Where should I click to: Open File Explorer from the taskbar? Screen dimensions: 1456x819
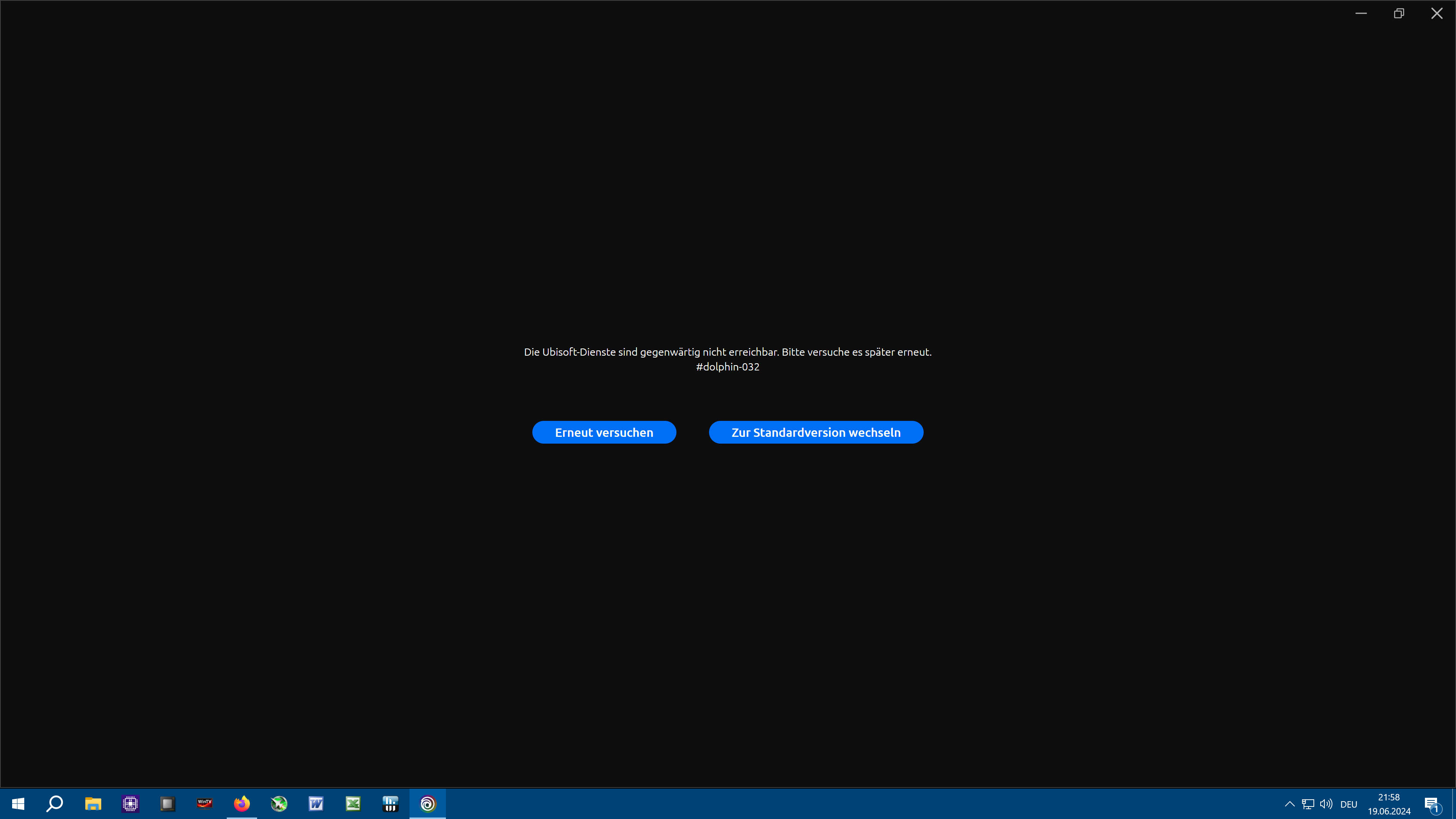(93, 803)
